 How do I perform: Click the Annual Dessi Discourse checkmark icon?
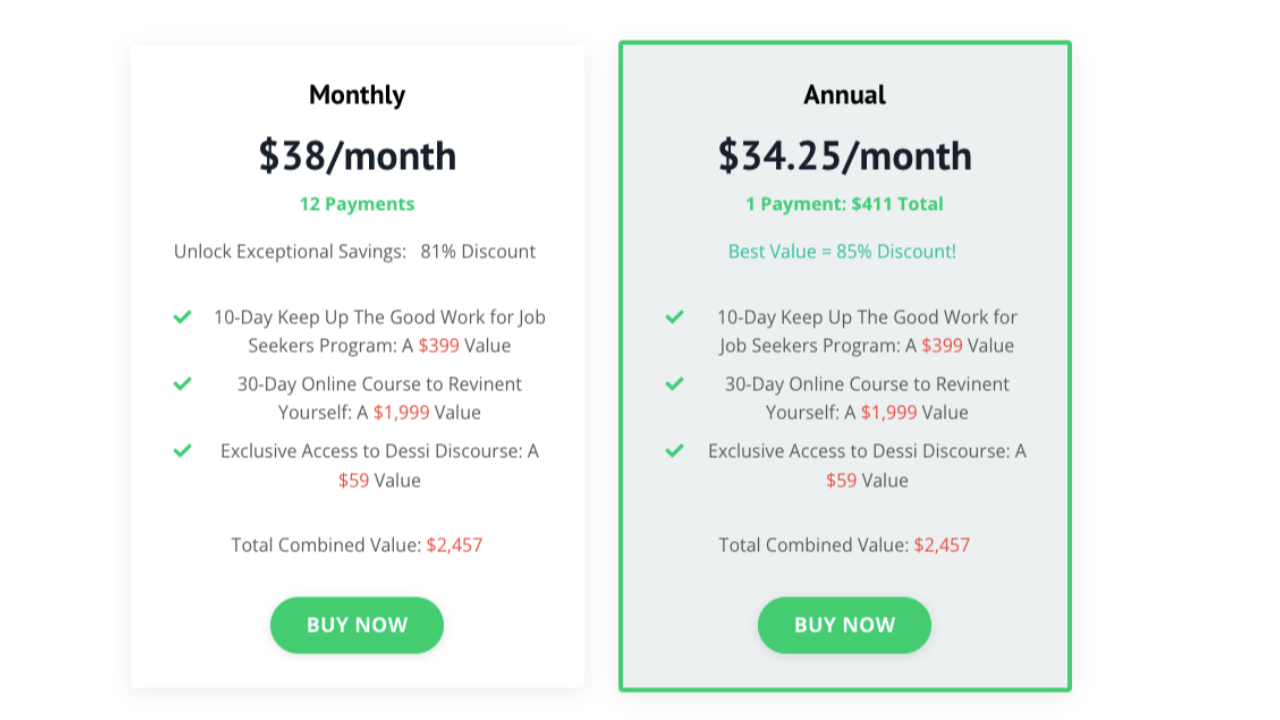click(675, 451)
